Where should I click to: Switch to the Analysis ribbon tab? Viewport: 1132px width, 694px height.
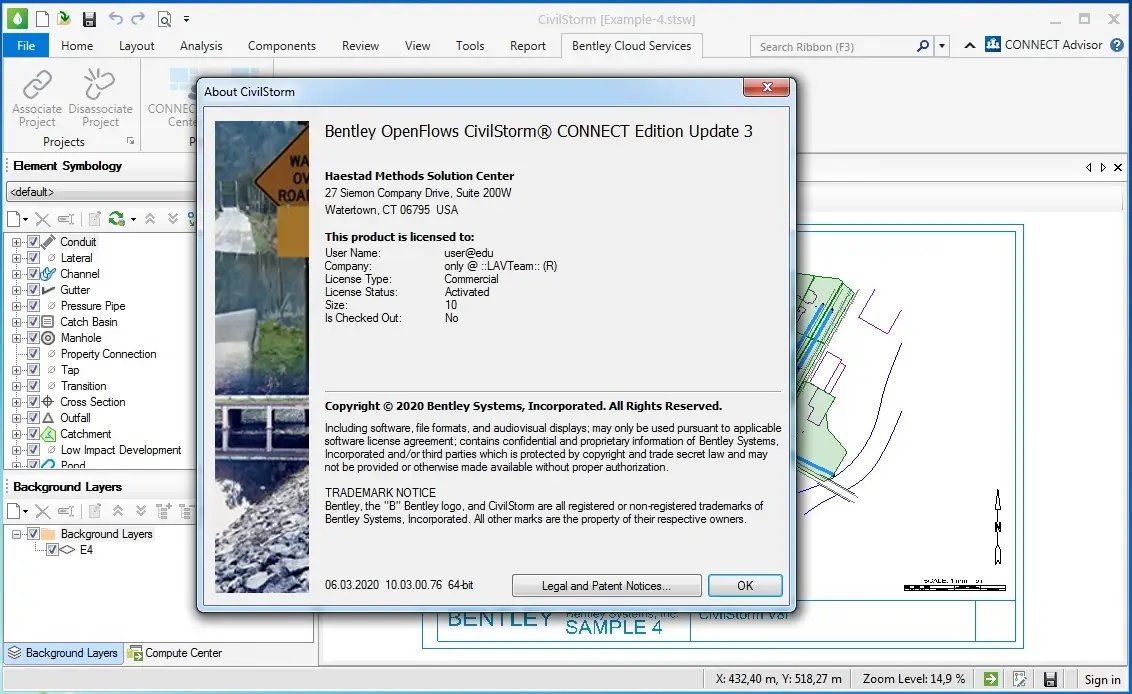click(201, 45)
